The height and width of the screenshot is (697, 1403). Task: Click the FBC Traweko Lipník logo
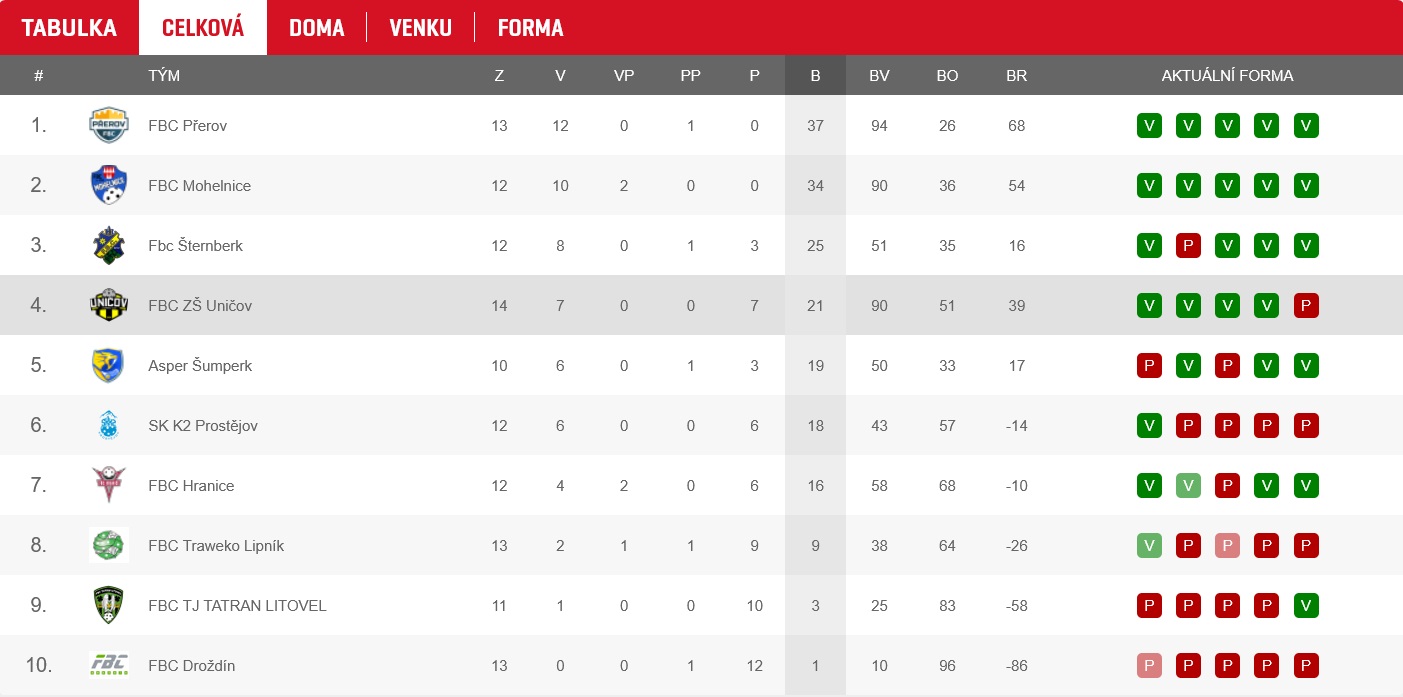pyautogui.click(x=109, y=546)
